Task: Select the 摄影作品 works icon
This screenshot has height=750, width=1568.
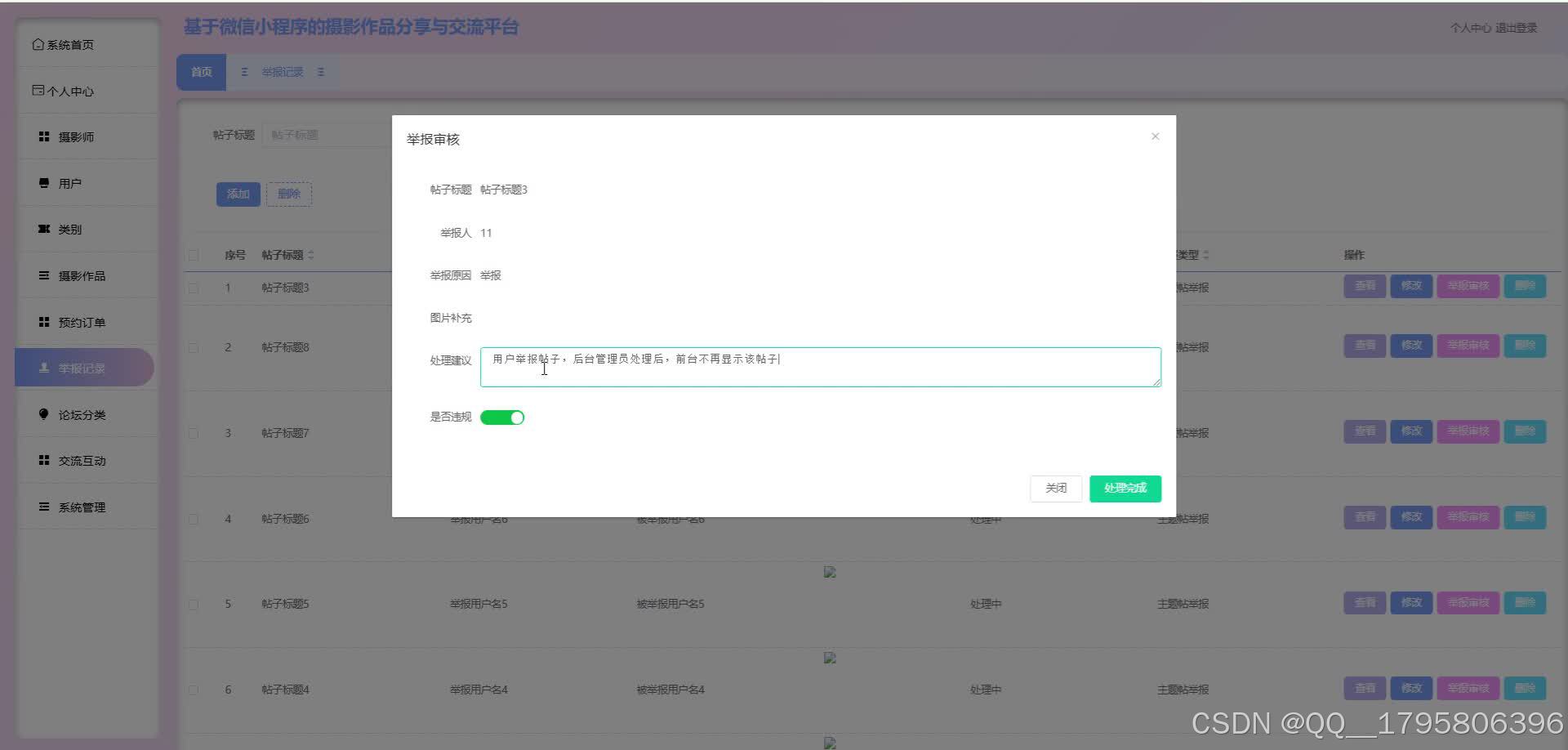Action: (x=43, y=275)
